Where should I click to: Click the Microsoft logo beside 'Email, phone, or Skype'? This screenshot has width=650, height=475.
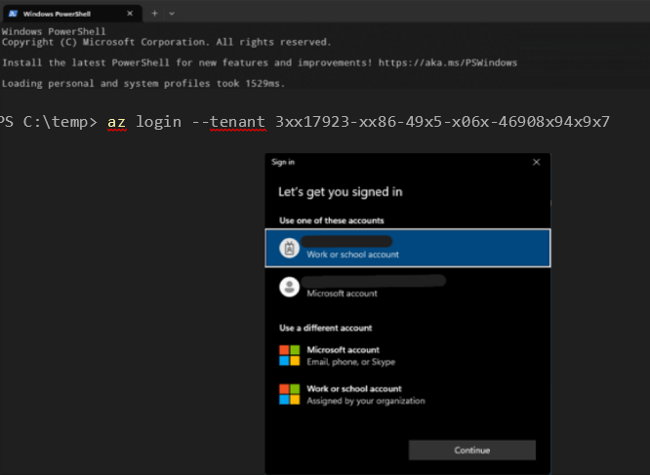[x=289, y=355]
